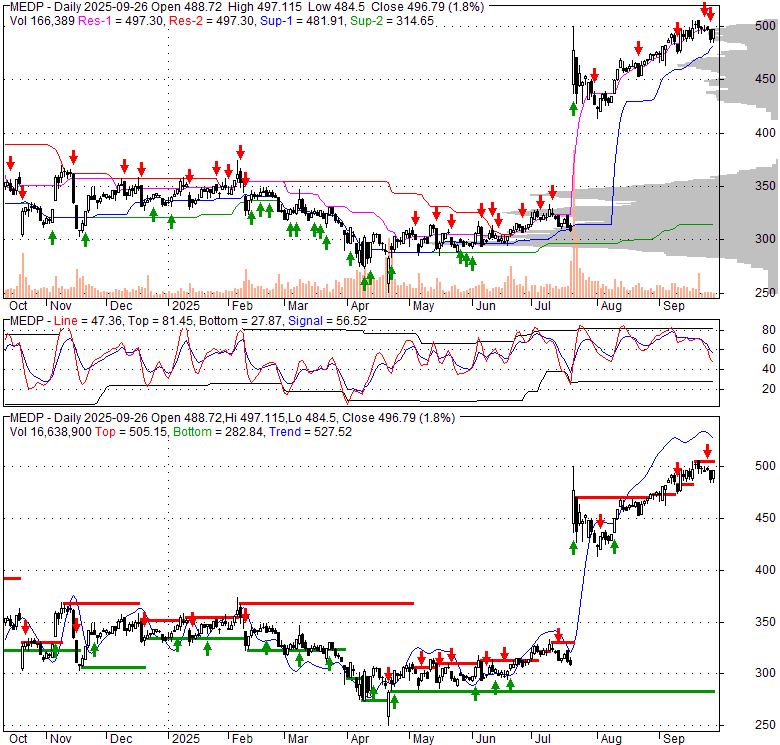Click Oct on bottom chart date axis
The width and height of the screenshot is (780, 745).
(x=18, y=739)
